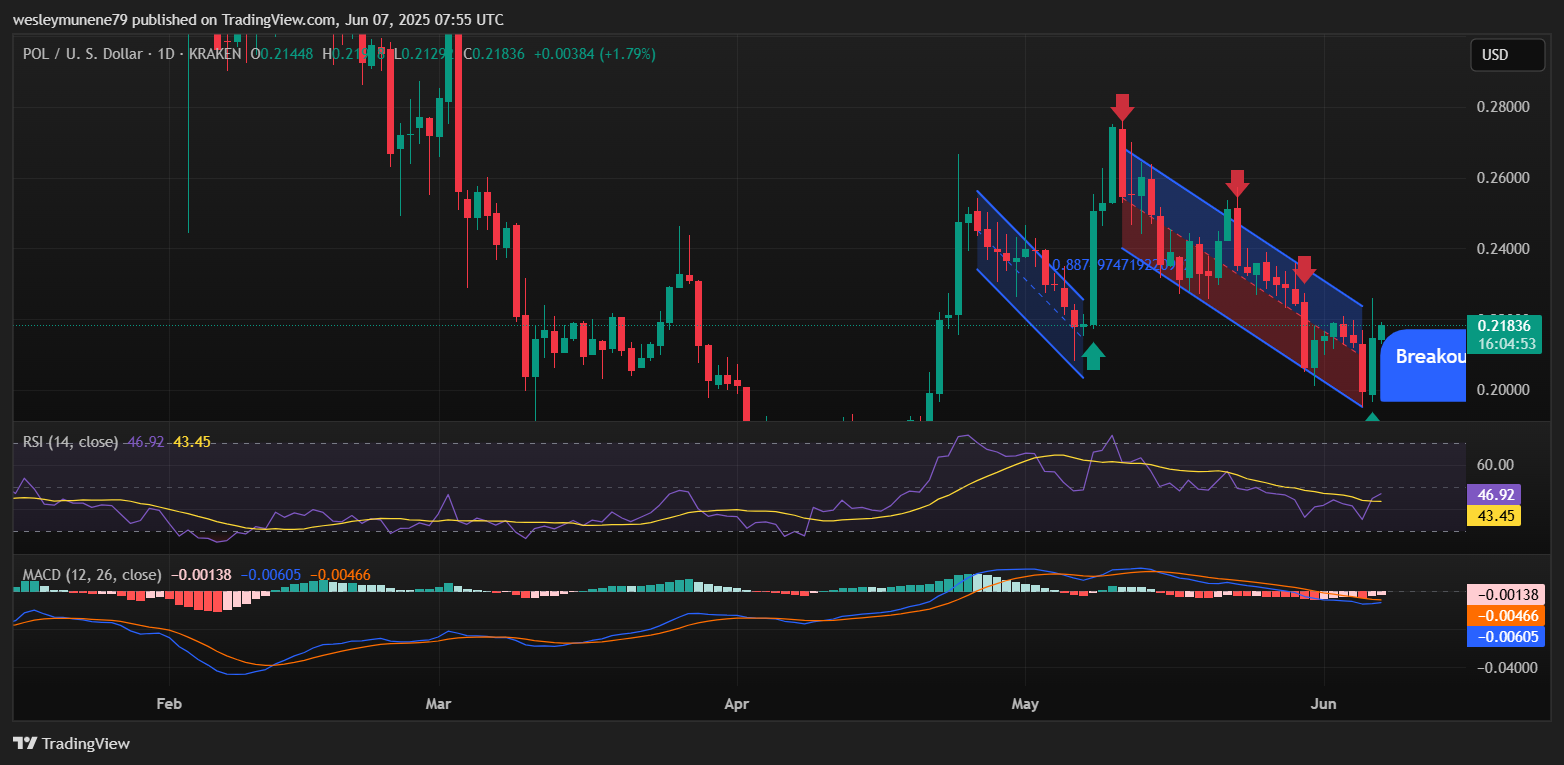This screenshot has width=1564, height=765.
Task: Select the green up arrow at the June low
Action: (x=1373, y=417)
